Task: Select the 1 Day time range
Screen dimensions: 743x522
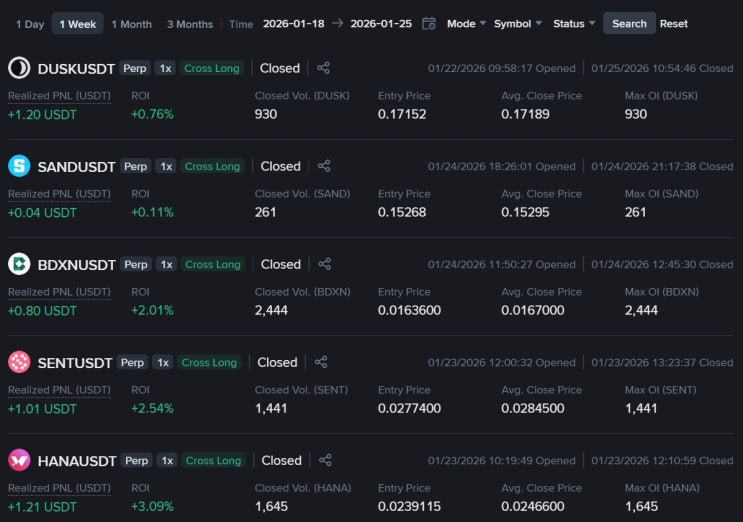Action: (30, 24)
